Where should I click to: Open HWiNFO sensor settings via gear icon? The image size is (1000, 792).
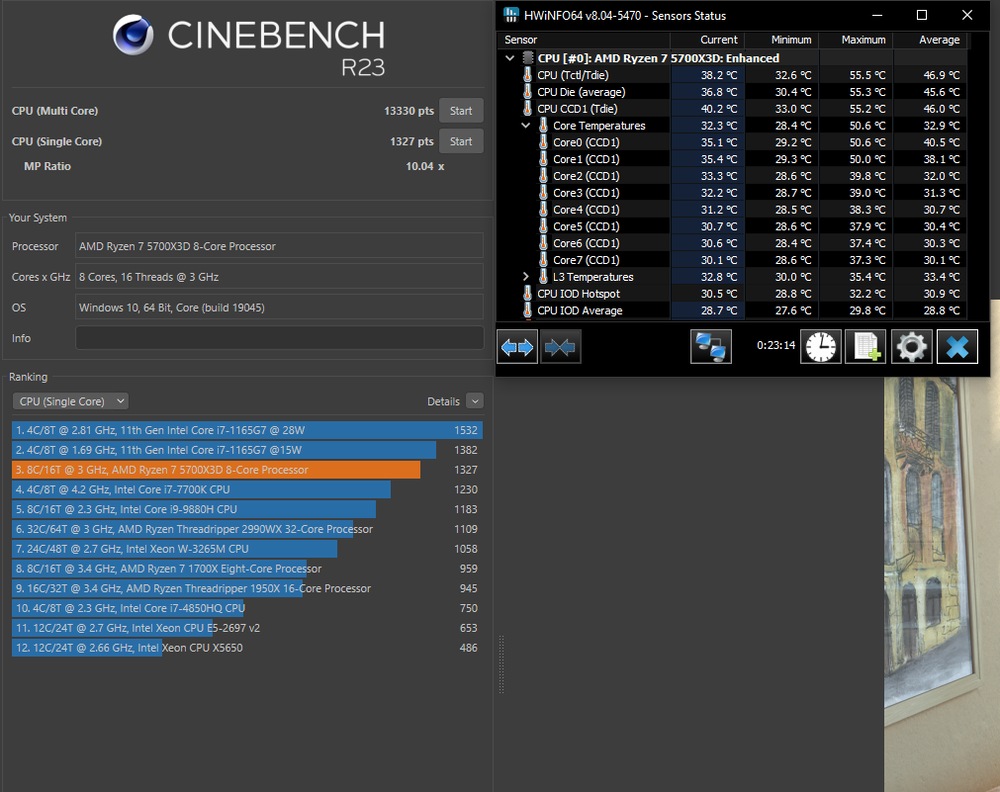click(911, 346)
